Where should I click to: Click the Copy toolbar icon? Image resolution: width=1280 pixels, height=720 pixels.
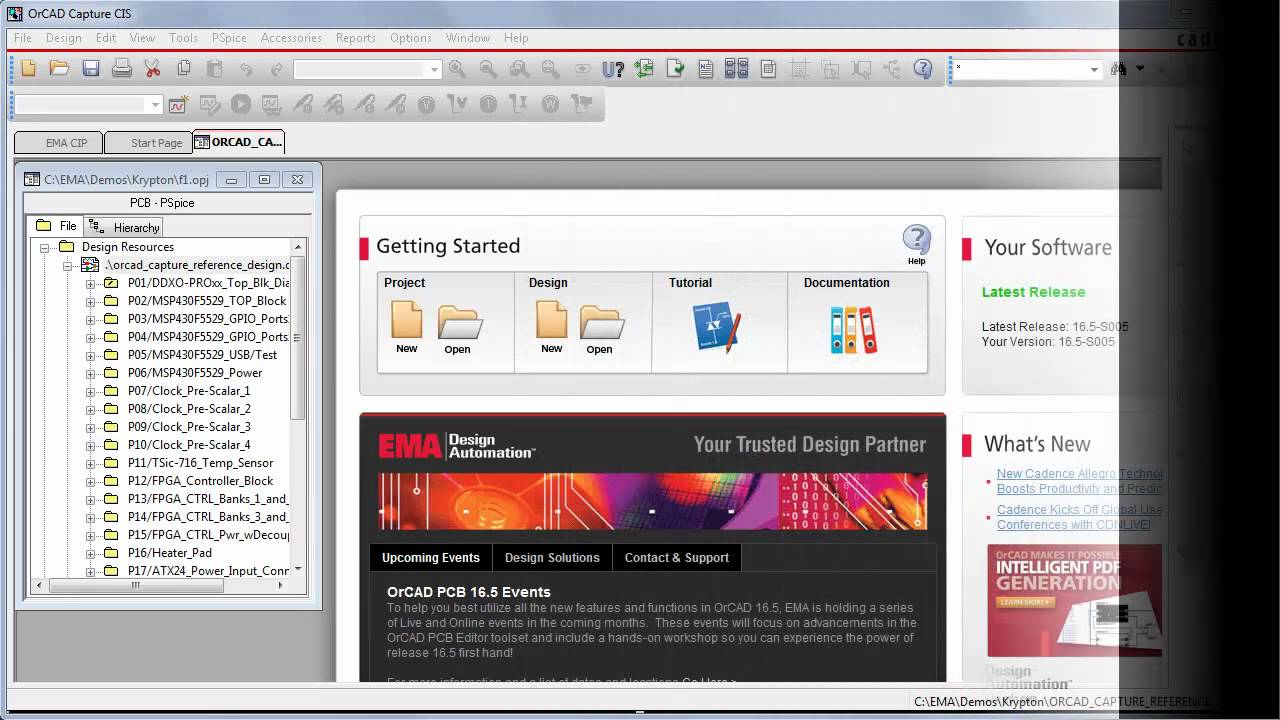(184, 68)
